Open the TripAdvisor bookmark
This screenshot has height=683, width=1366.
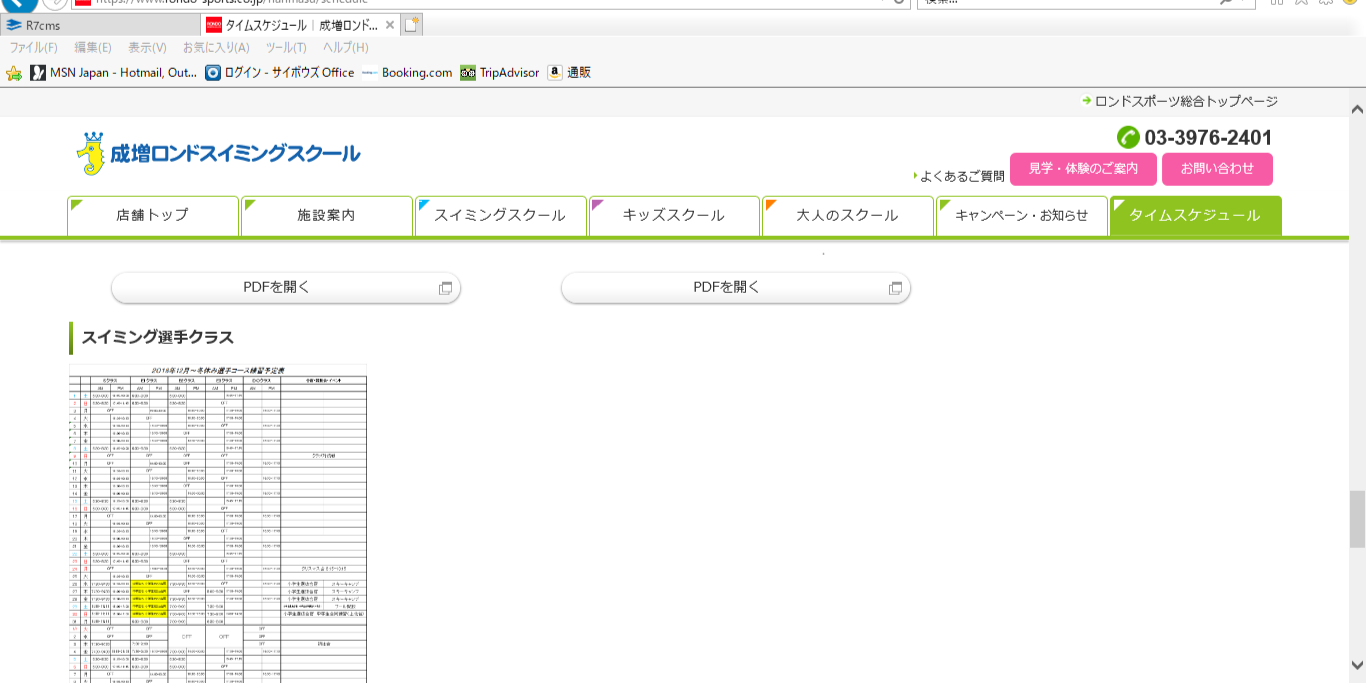click(x=499, y=73)
